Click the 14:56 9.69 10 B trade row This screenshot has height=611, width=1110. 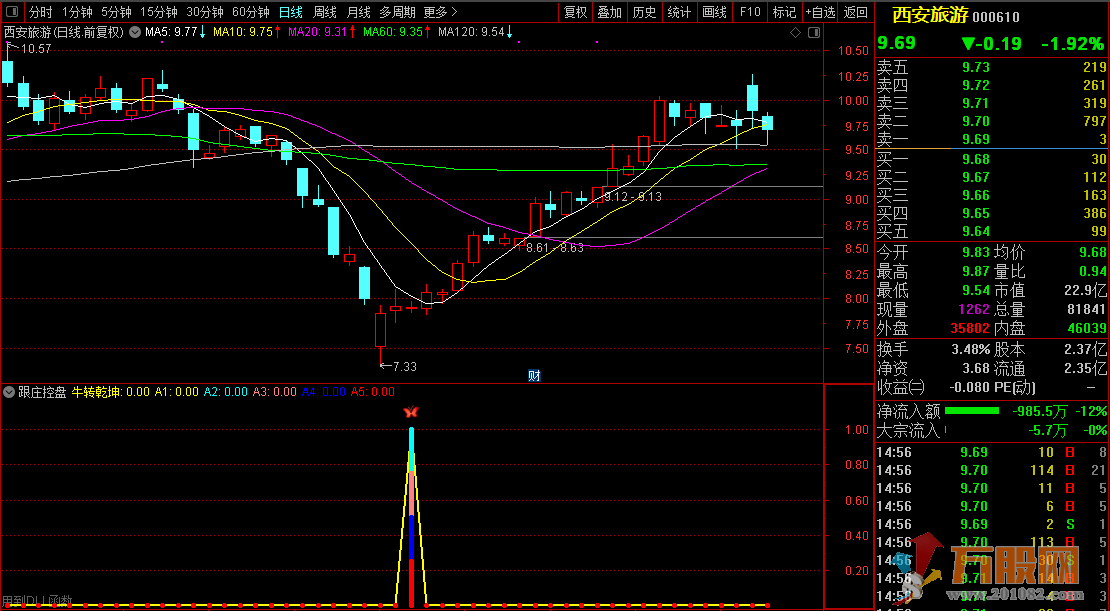click(x=991, y=452)
